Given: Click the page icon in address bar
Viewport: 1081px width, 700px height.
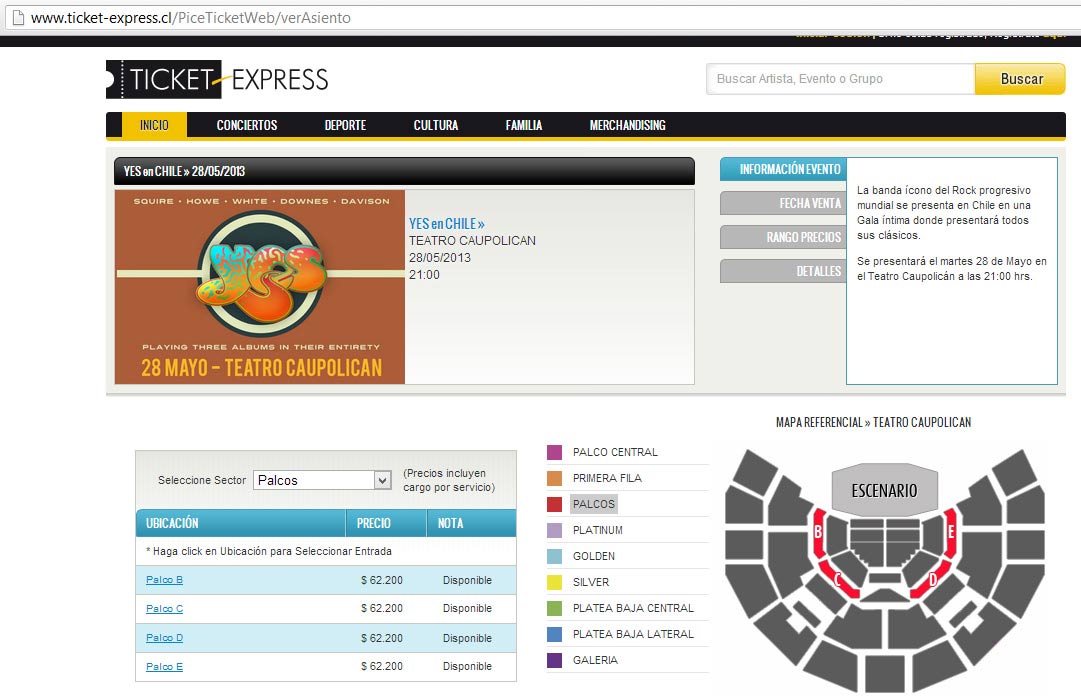Looking at the screenshot, I should click(19, 17).
